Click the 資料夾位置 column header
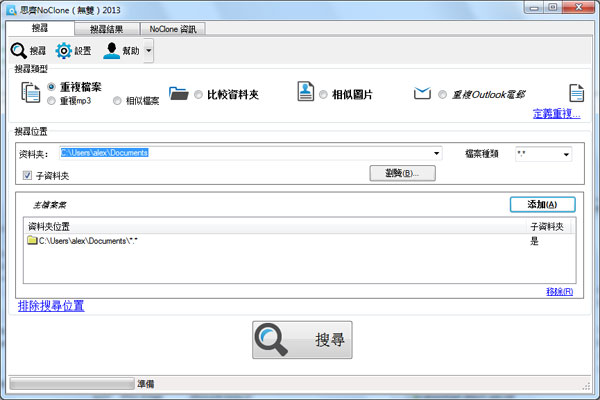Viewport: 600px width, 400px height. (275, 227)
